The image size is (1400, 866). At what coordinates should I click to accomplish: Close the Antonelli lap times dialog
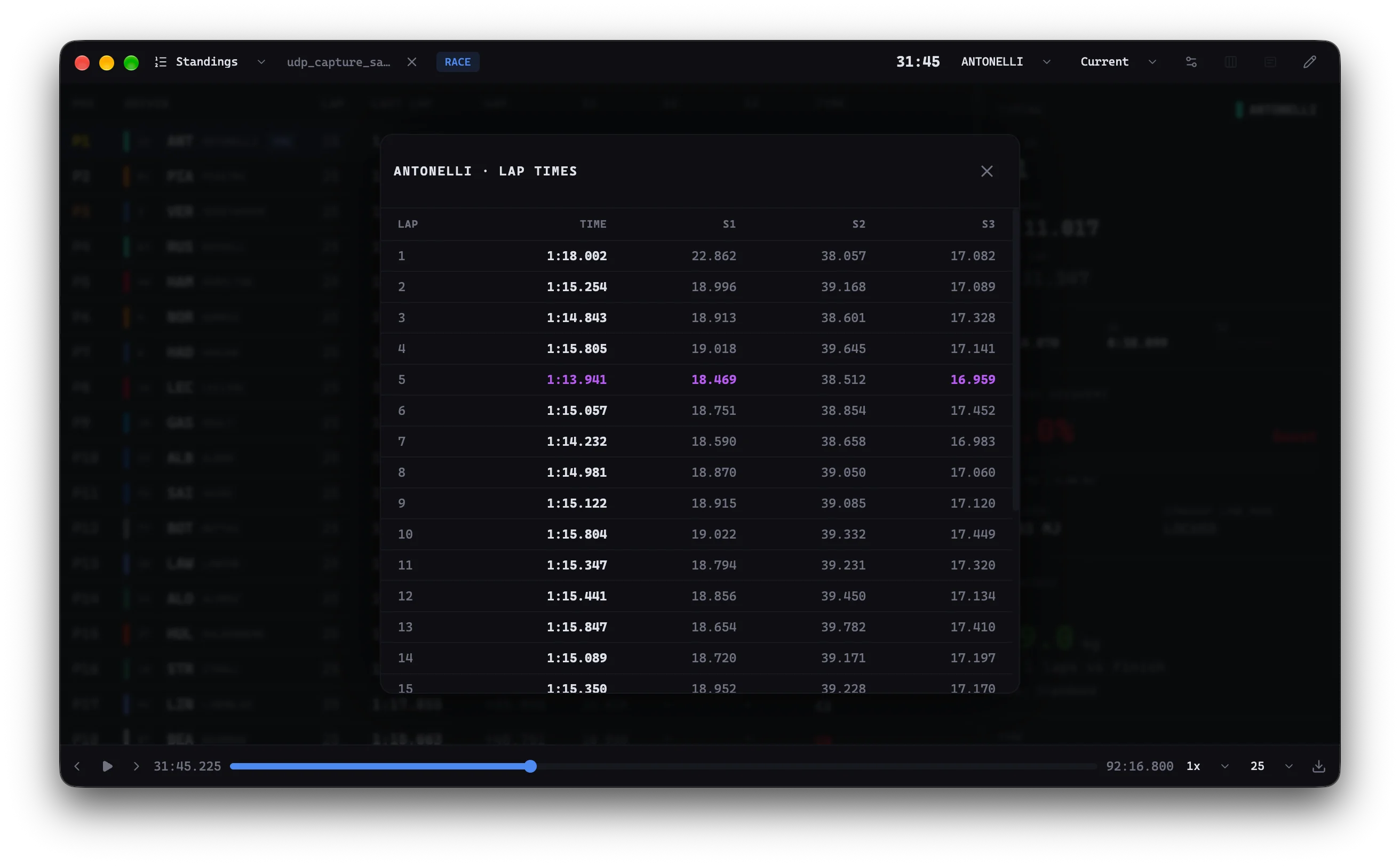987,171
